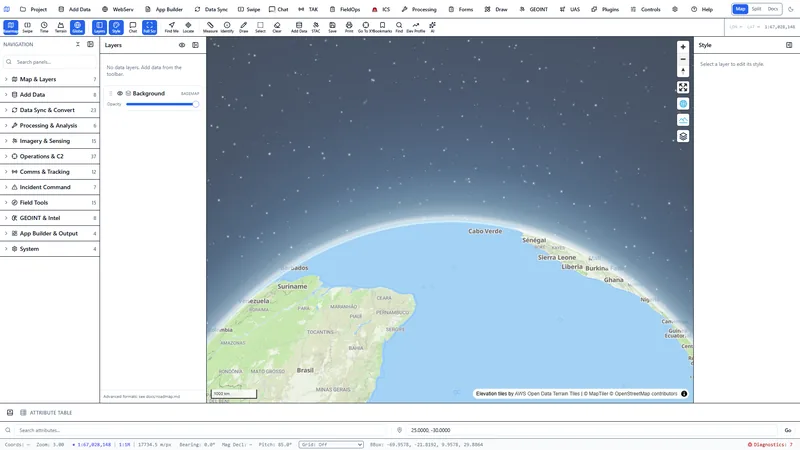Open Diagnostics in status bar
This screenshot has height=450, width=800.
pyautogui.click(x=770, y=444)
